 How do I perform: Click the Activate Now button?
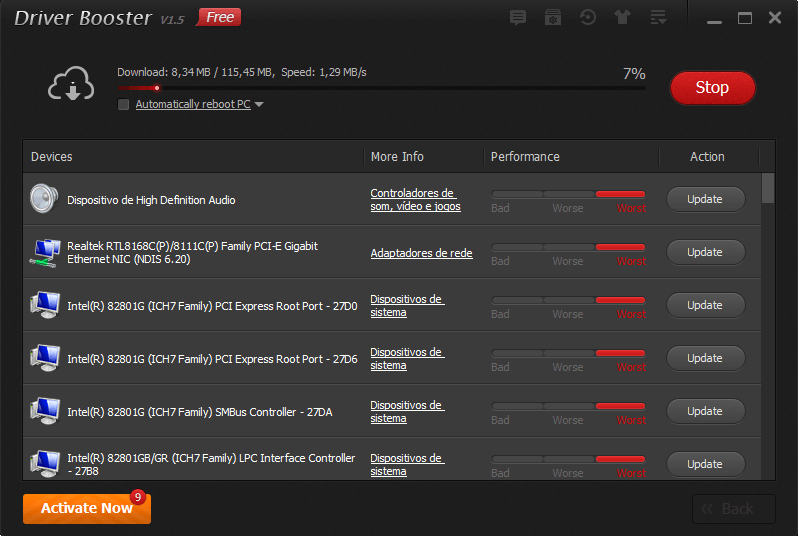87,509
